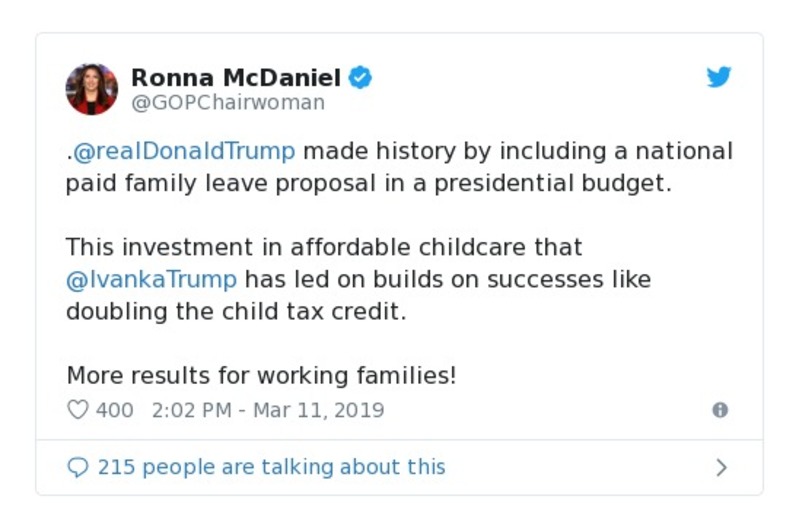Open "215 people are talking about this"
This screenshot has height=531, width=799.
pyautogui.click(x=271, y=467)
